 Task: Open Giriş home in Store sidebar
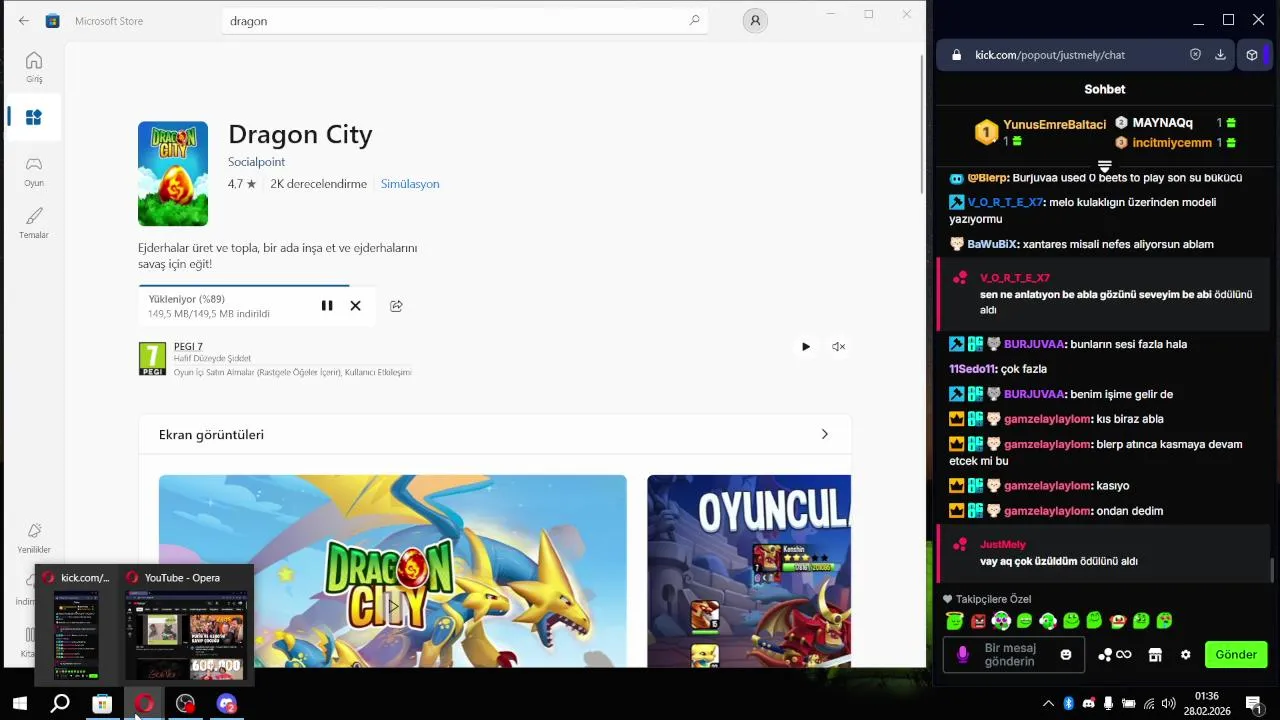tap(34, 67)
